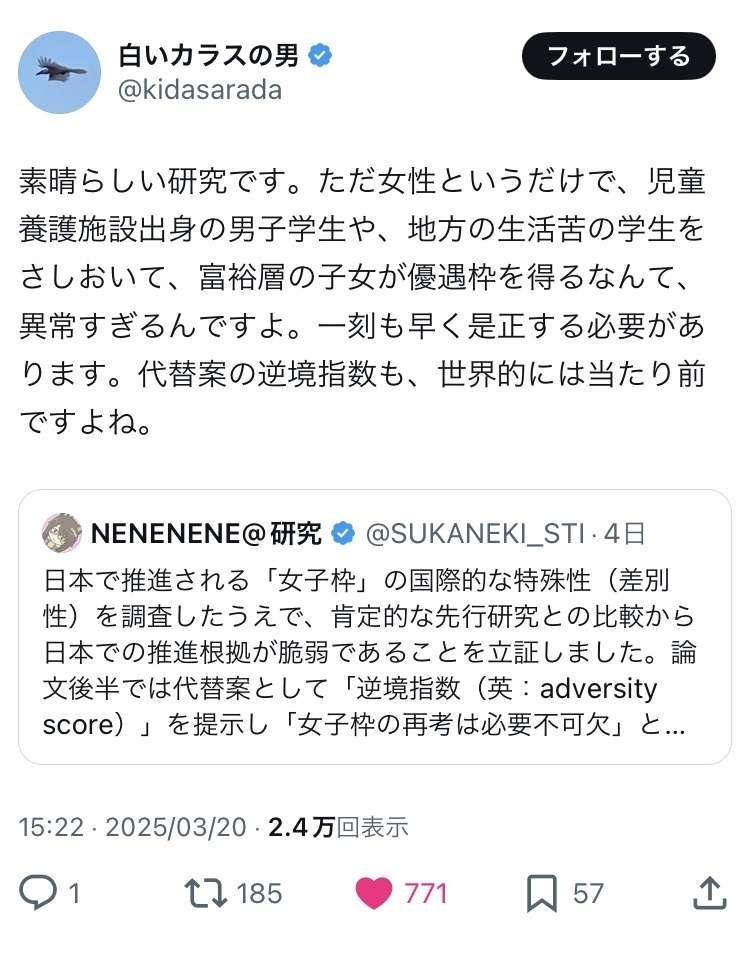
Task: View the 2.4万 view count details
Action: pos(335,827)
